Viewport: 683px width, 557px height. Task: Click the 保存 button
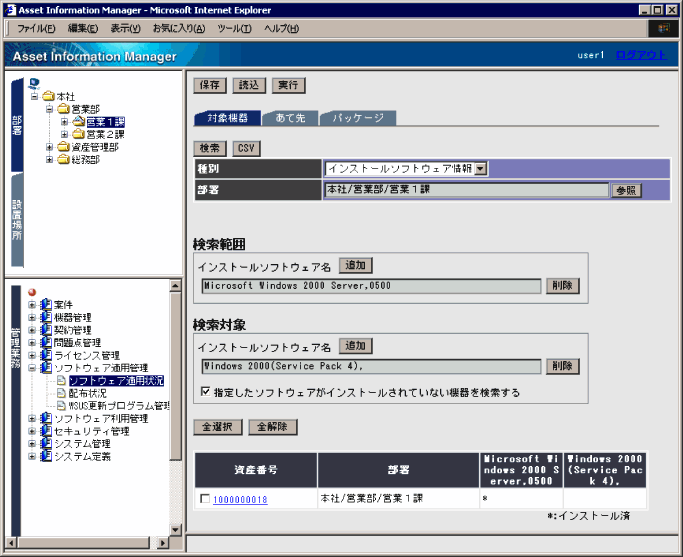coord(210,85)
